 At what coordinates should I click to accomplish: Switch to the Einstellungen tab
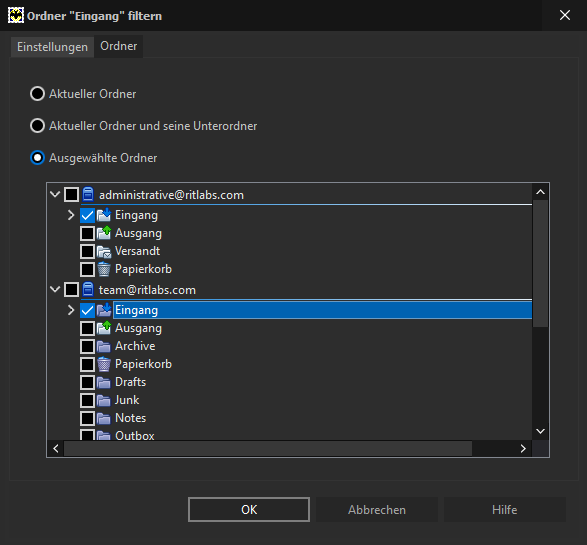[x=52, y=47]
